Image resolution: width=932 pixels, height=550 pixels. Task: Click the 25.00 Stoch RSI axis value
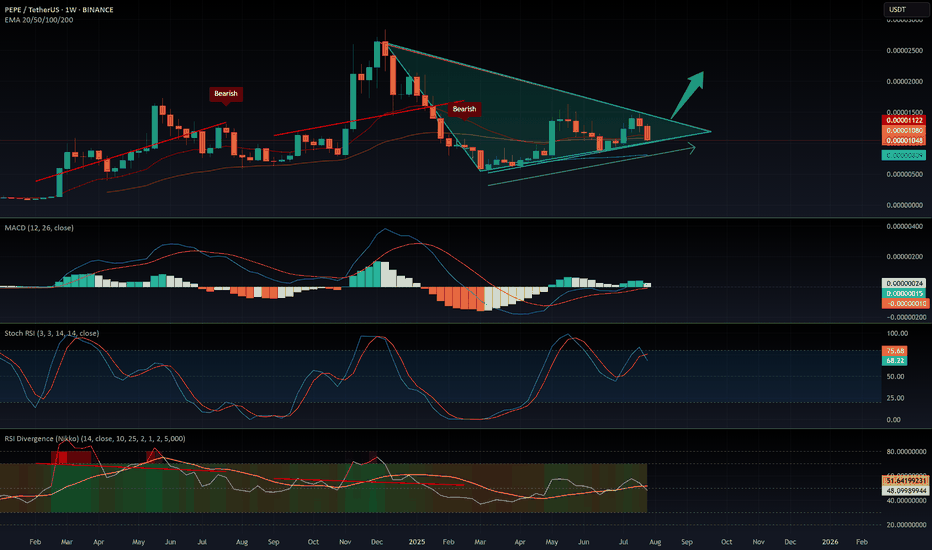click(x=895, y=398)
